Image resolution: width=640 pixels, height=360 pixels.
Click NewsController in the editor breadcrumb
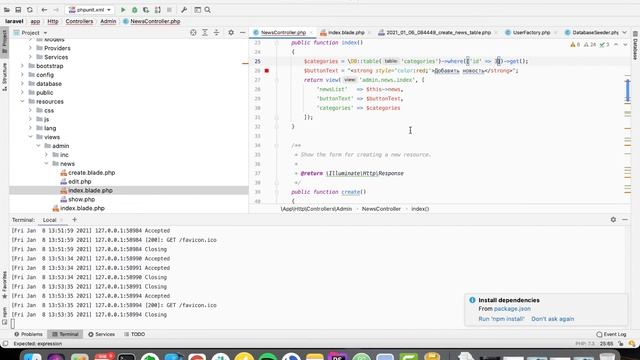pyautogui.click(x=381, y=209)
